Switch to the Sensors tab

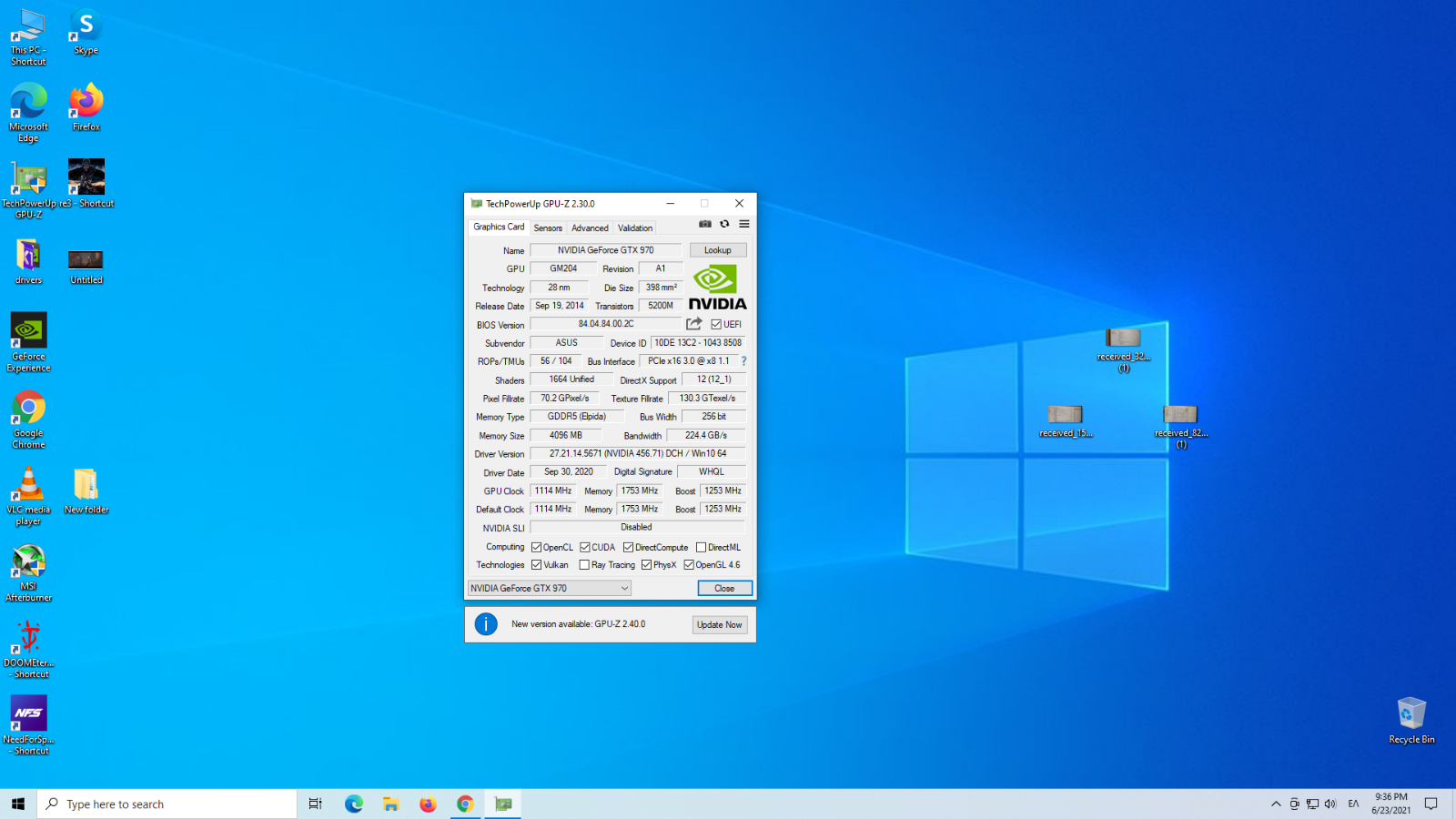[548, 227]
